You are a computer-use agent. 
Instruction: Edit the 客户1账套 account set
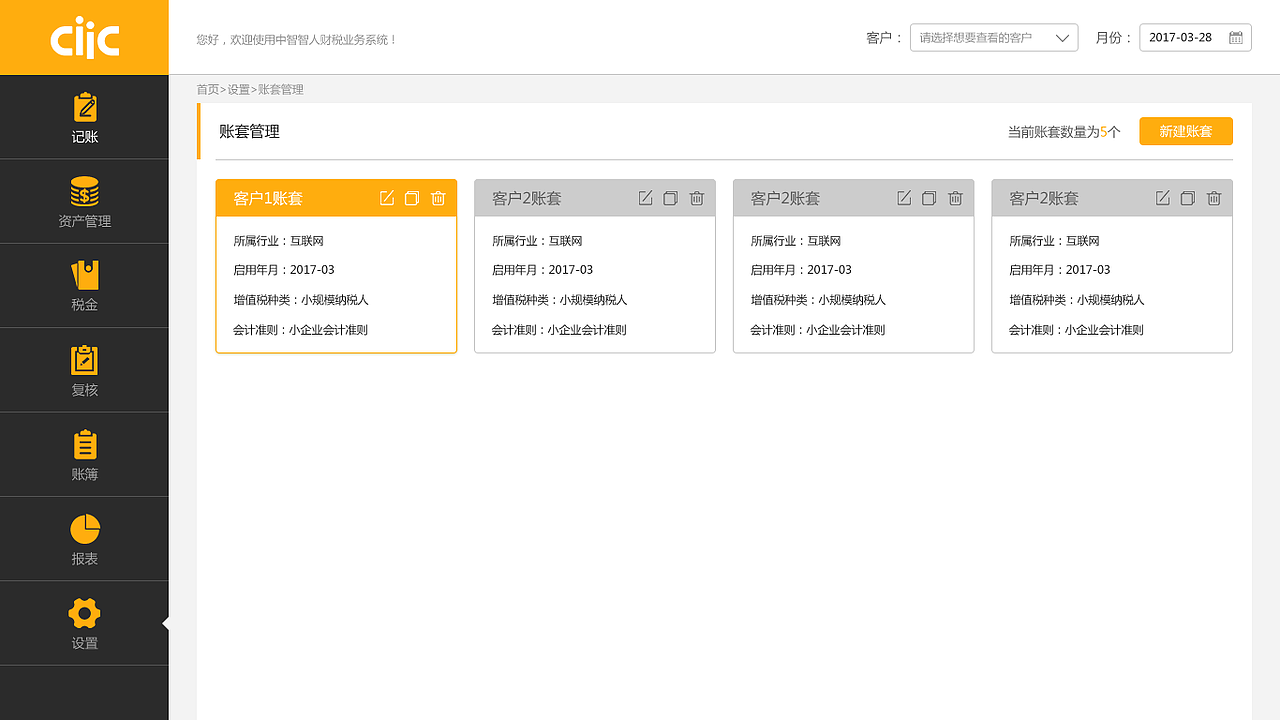[x=387, y=198]
